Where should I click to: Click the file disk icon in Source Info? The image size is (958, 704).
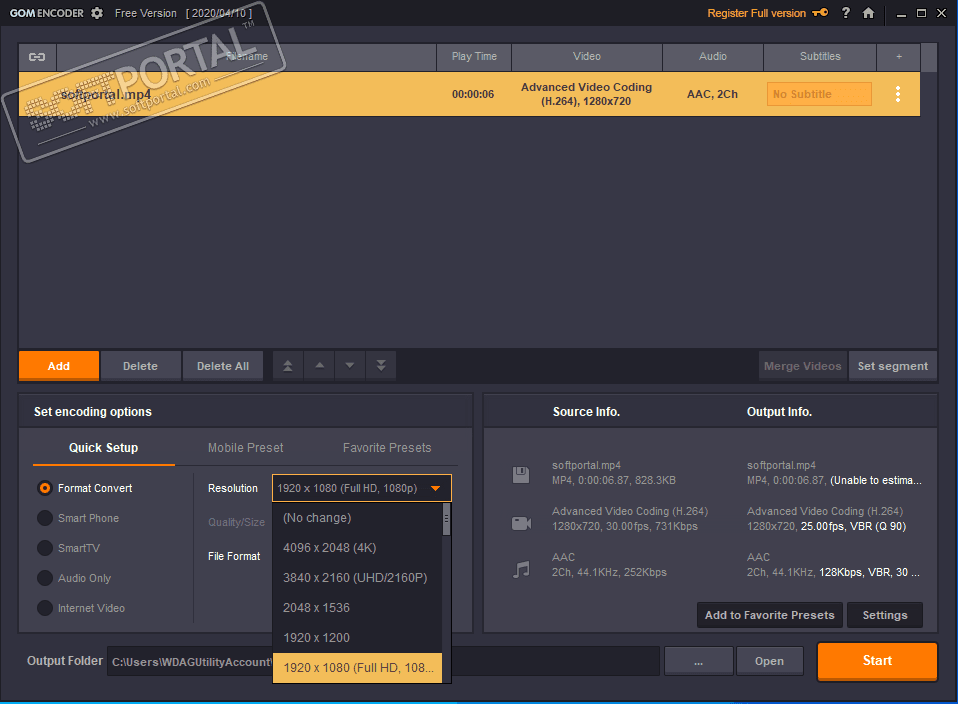(521, 475)
